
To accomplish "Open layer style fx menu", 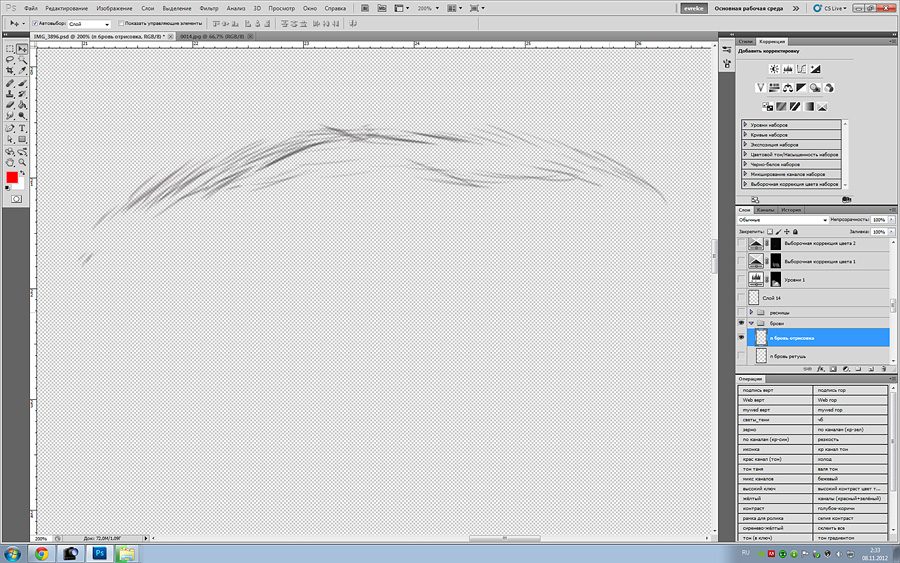I will click(x=821, y=369).
